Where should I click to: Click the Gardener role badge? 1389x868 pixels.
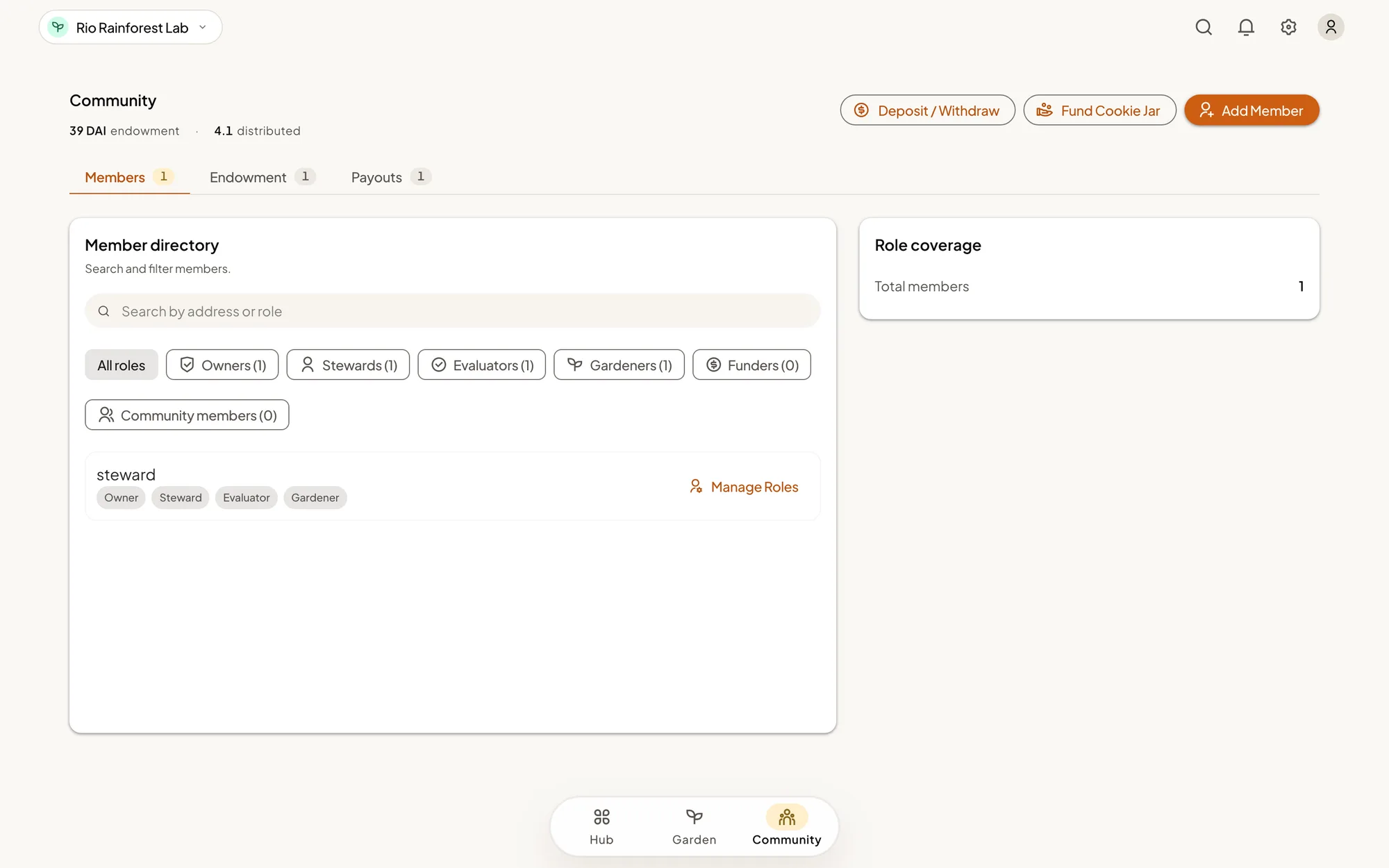(315, 498)
